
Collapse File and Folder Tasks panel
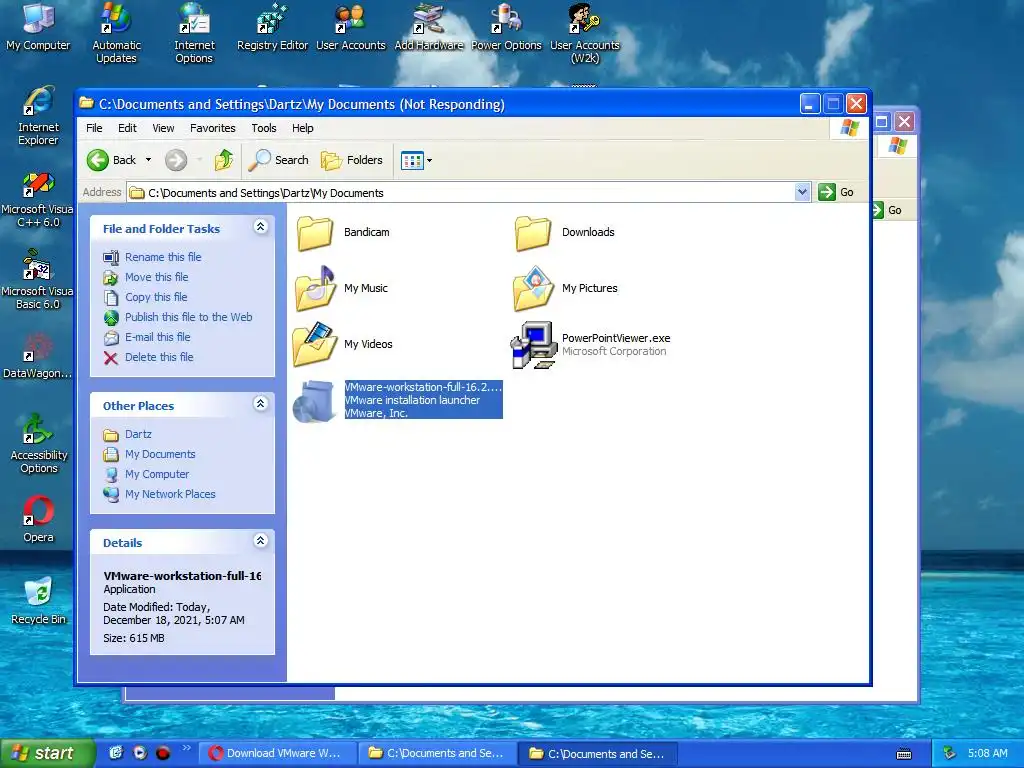(x=261, y=227)
